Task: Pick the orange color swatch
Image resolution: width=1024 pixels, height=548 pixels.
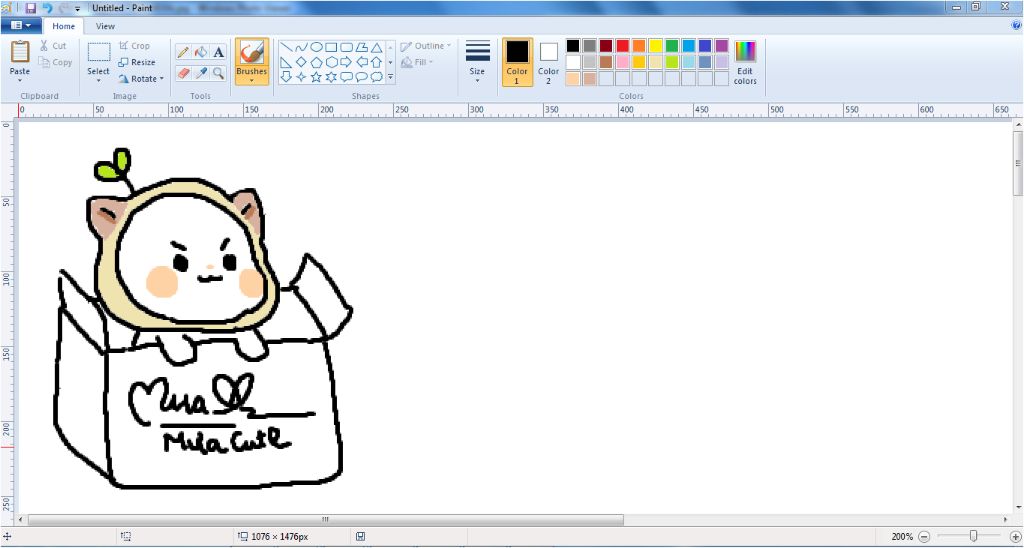Action: pyautogui.click(x=639, y=46)
